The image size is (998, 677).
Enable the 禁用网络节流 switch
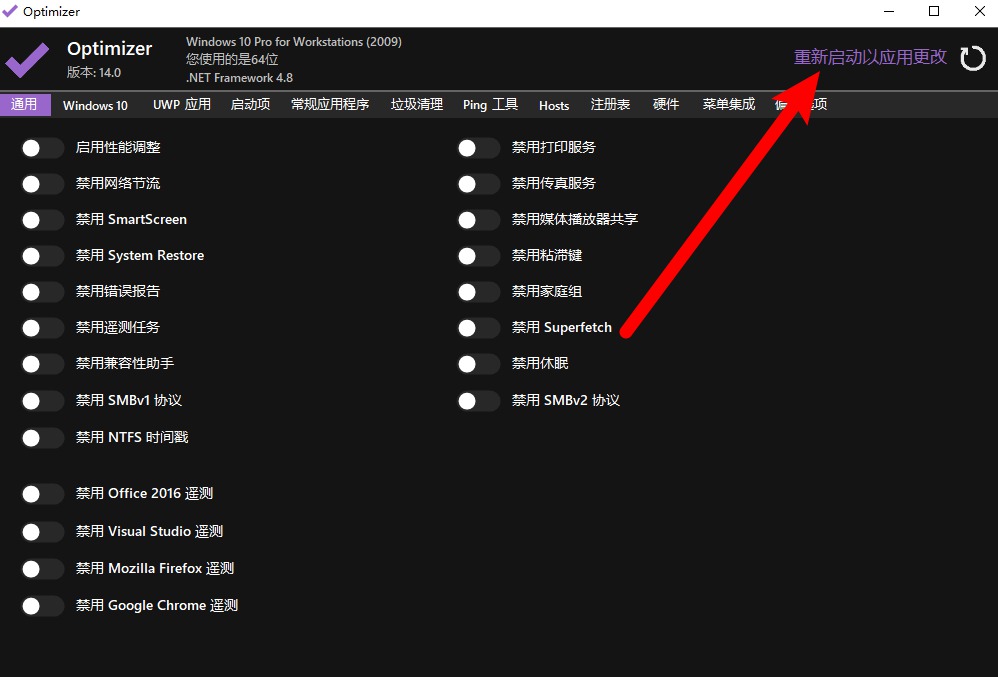(43, 185)
